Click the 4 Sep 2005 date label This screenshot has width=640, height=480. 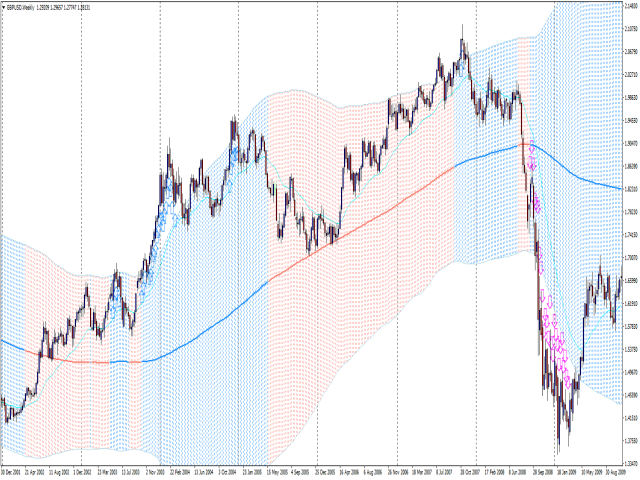(x=300, y=472)
